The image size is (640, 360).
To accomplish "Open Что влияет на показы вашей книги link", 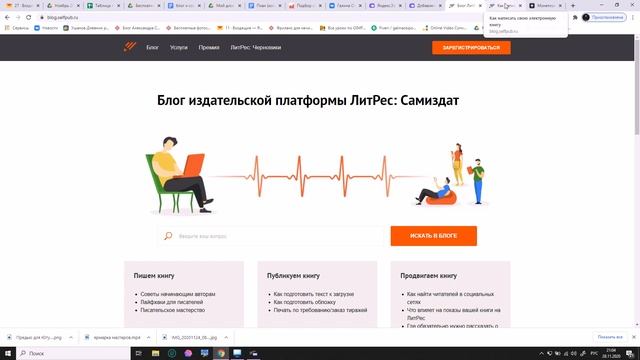I will (453, 314).
